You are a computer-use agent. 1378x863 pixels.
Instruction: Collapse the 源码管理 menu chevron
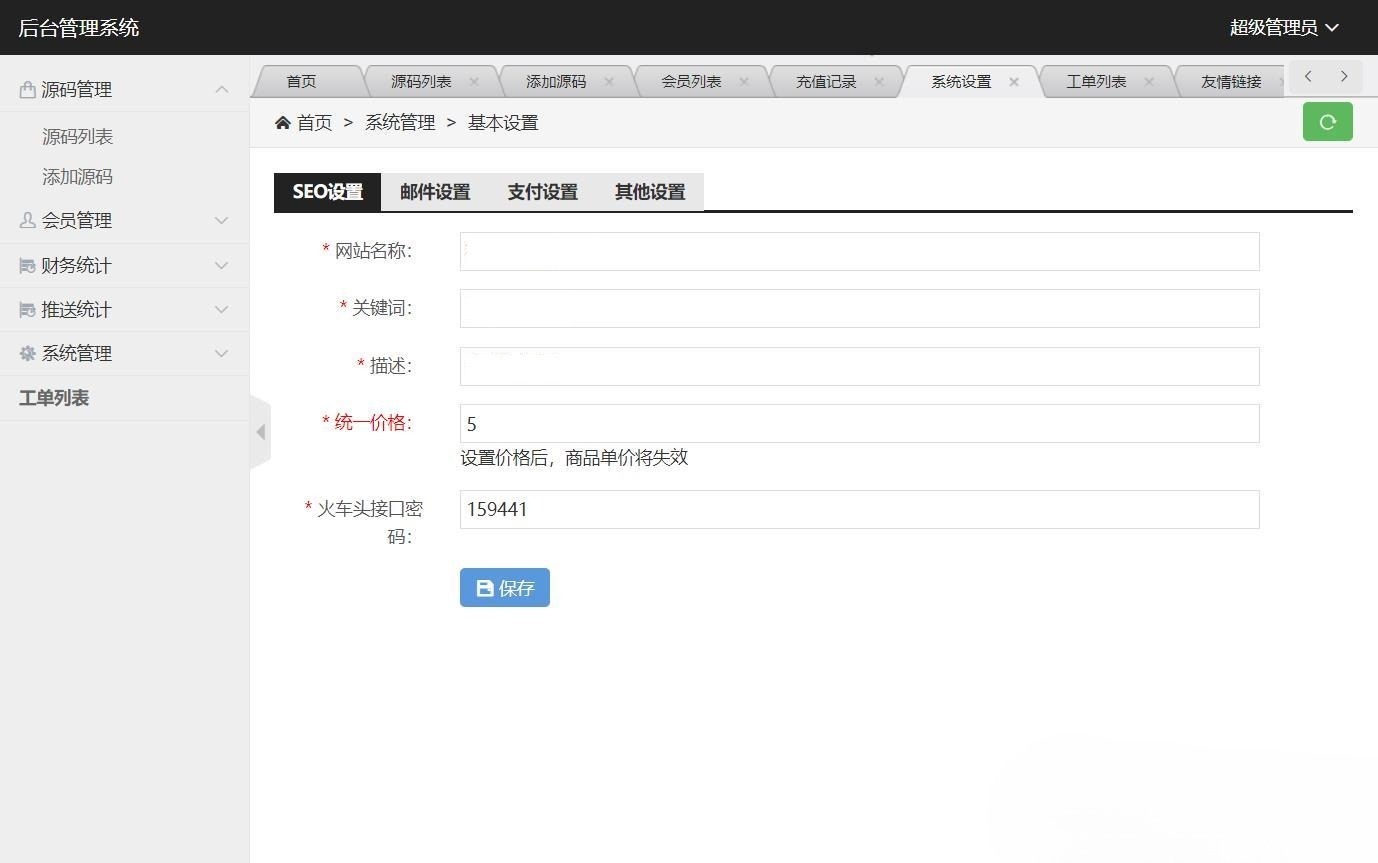[x=221, y=88]
